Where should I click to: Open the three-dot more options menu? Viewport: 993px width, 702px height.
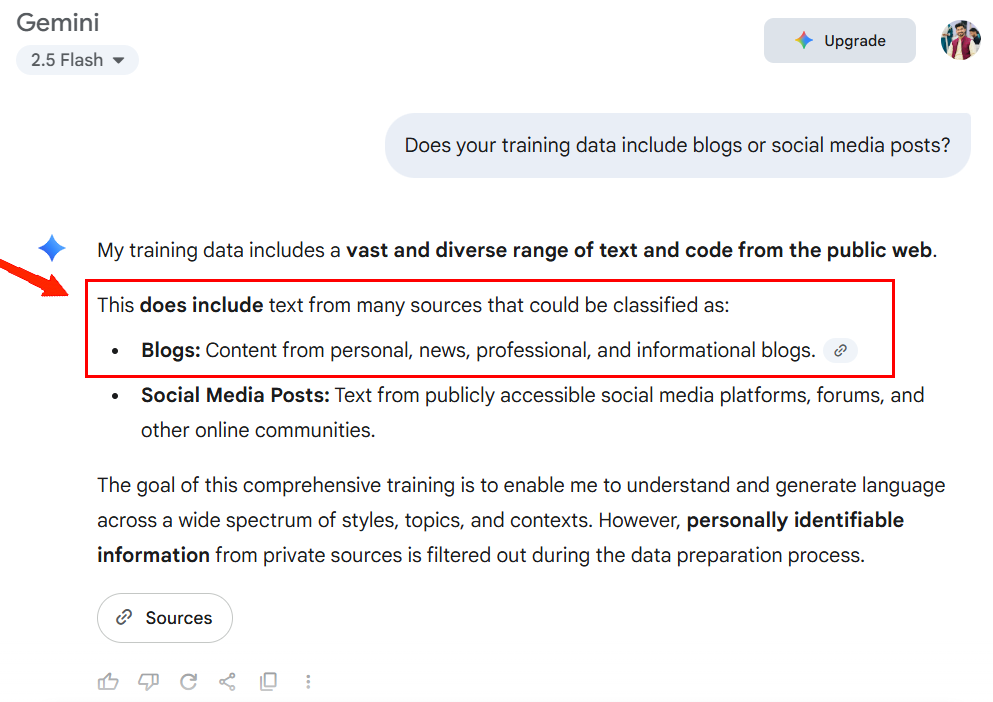coord(308,681)
